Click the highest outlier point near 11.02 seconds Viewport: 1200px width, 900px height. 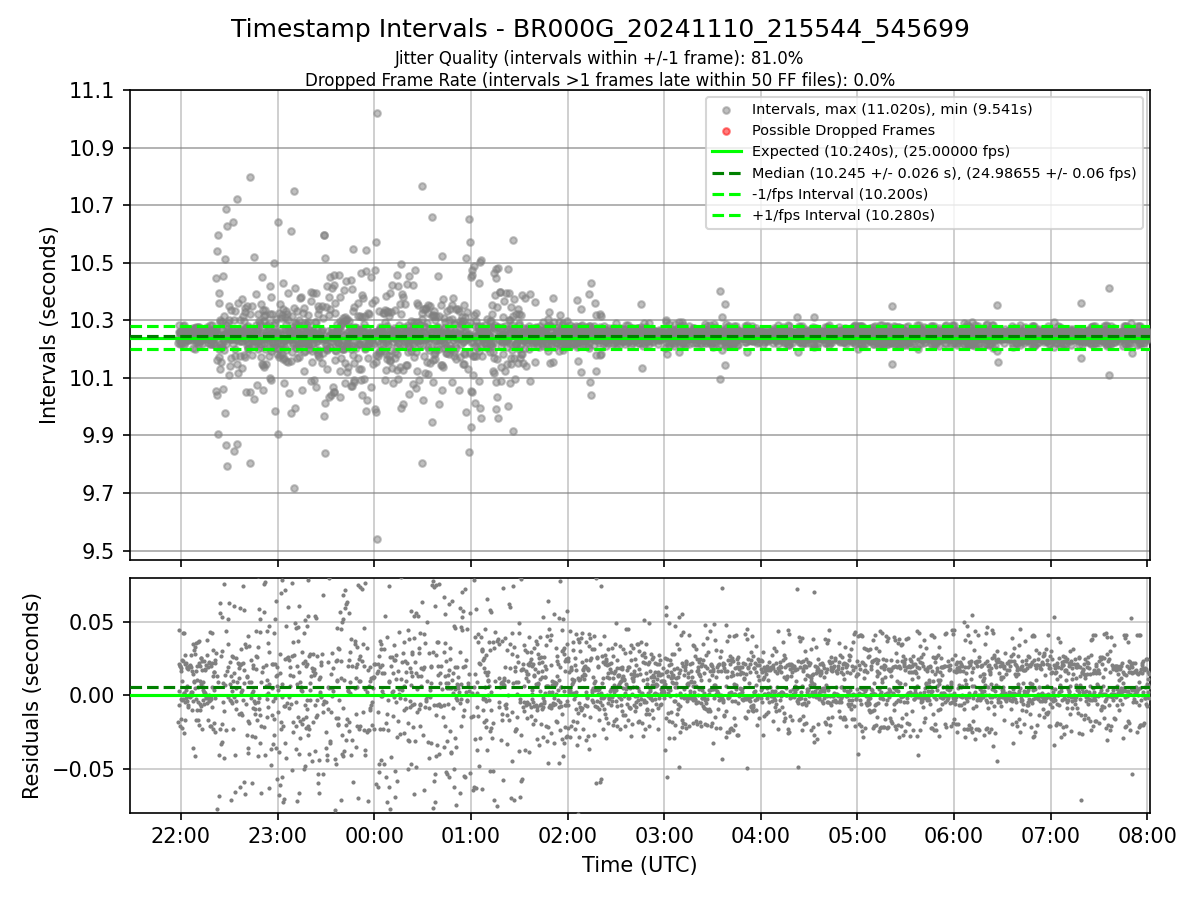[377, 113]
